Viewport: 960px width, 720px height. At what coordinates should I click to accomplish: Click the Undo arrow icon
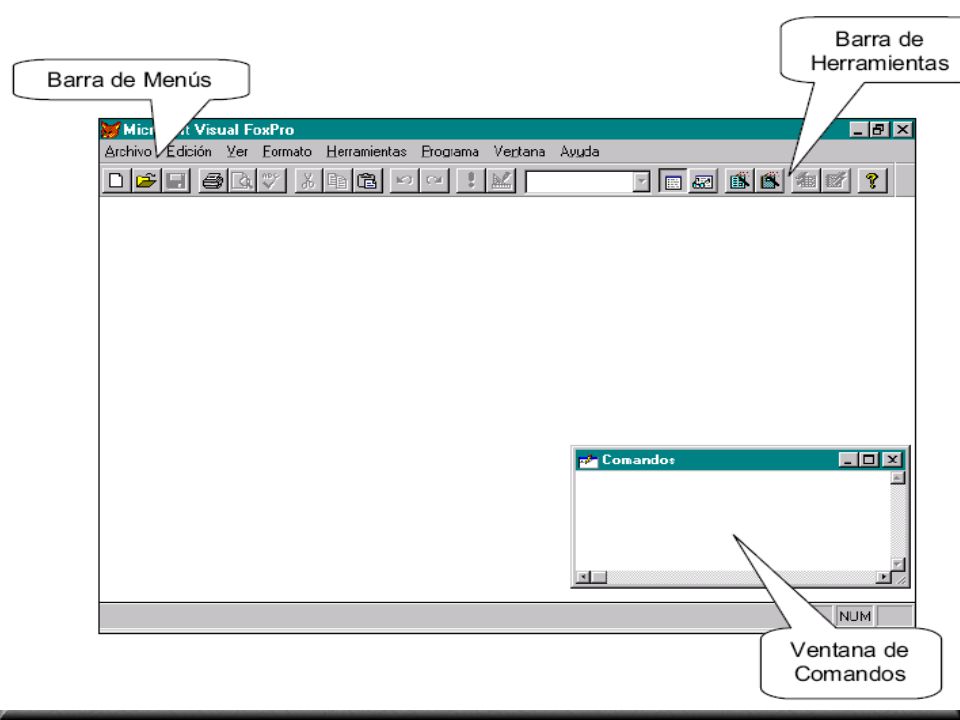[404, 181]
